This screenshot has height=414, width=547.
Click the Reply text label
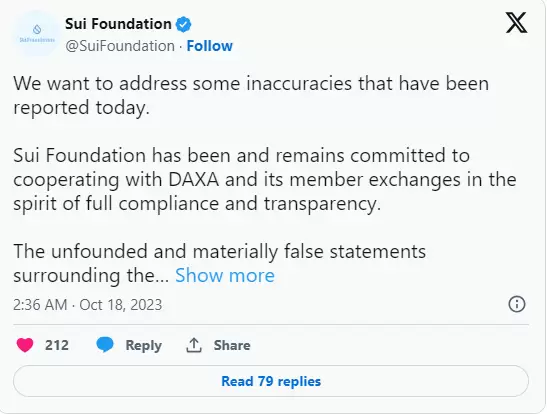pyautogui.click(x=143, y=345)
